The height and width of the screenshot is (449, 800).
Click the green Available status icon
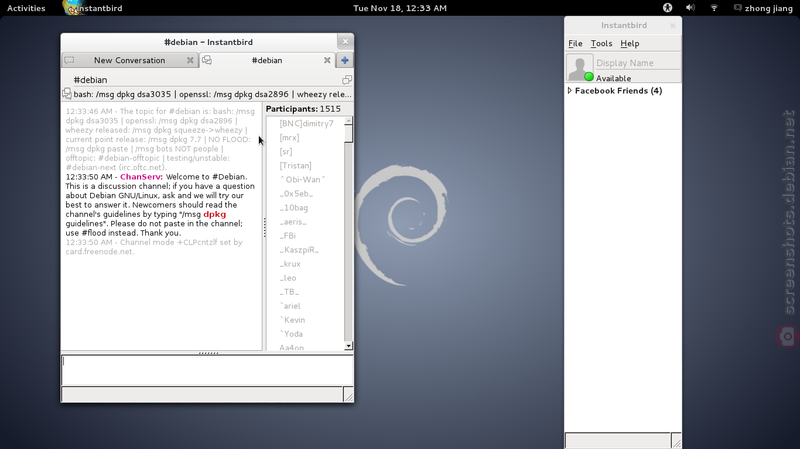[589, 77]
